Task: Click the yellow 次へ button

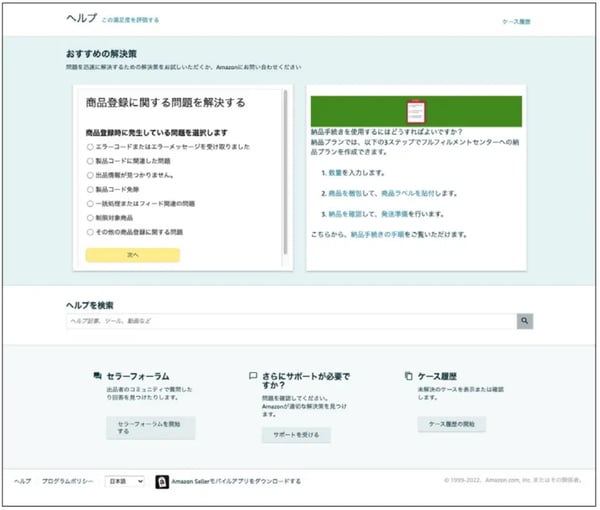Action: (x=133, y=255)
